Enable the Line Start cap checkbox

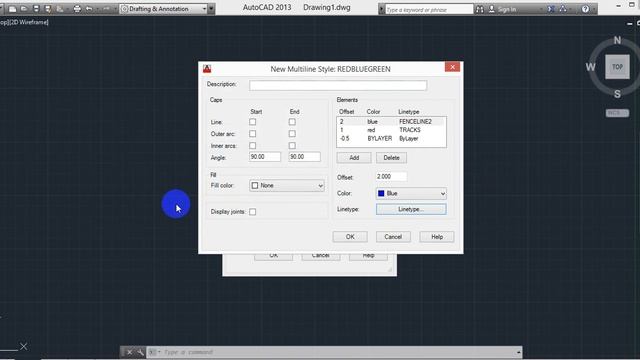tap(253, 122)
